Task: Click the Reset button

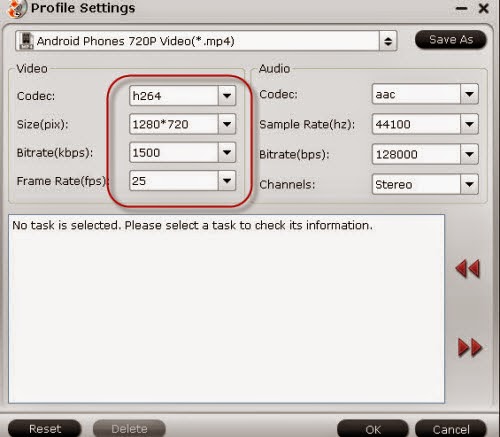Action: point(45,429)
